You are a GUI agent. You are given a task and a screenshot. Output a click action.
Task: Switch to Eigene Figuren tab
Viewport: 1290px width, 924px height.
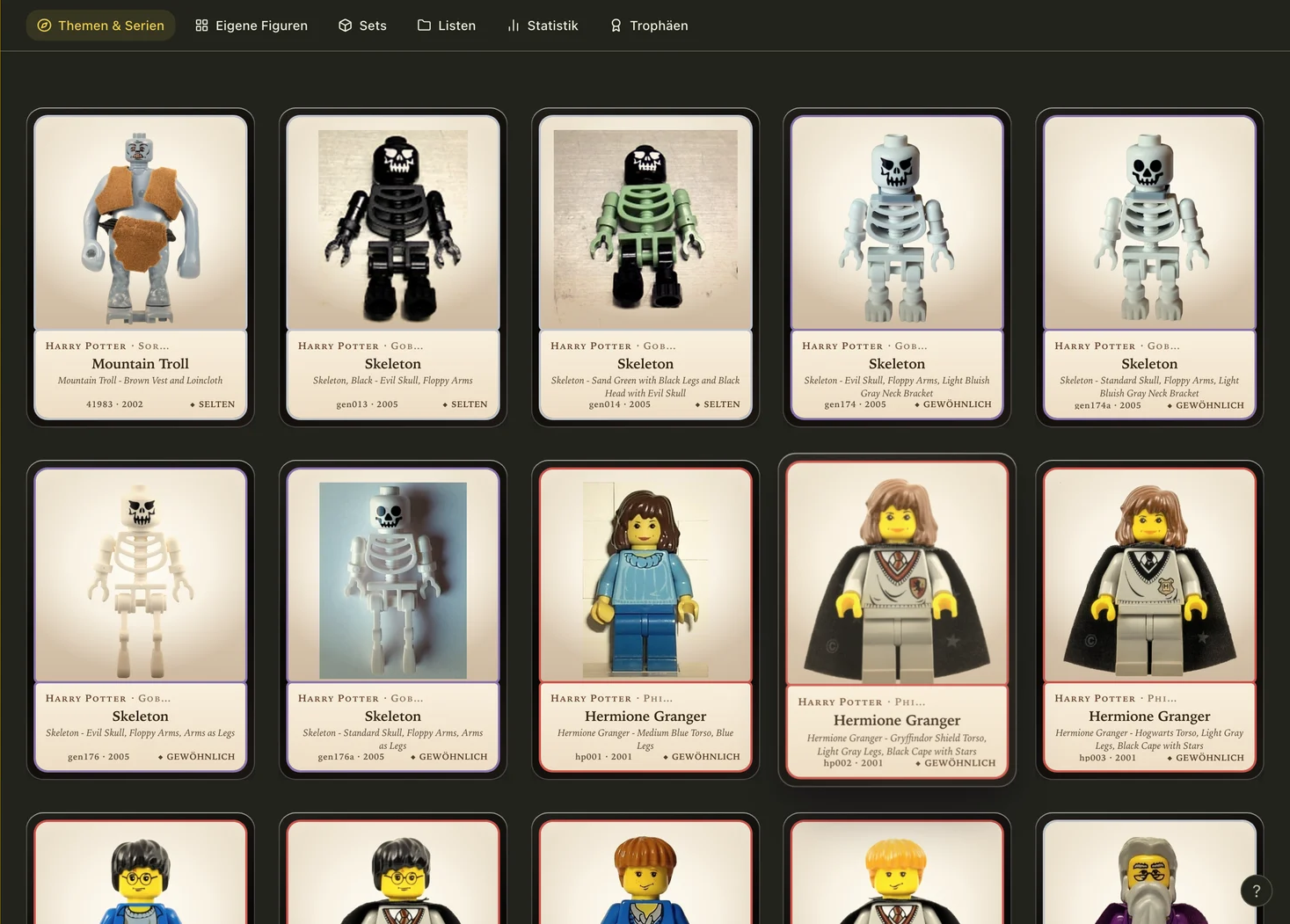click(x=251, y=25)
